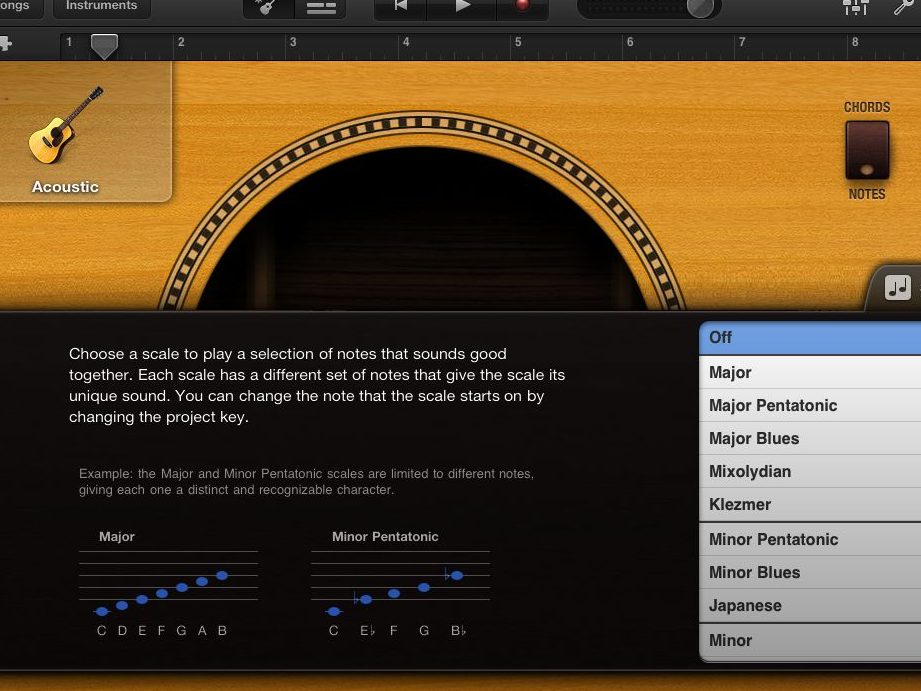Click the playhead marker at measure one
Viewport: 921px width, 691px height.
104,45
